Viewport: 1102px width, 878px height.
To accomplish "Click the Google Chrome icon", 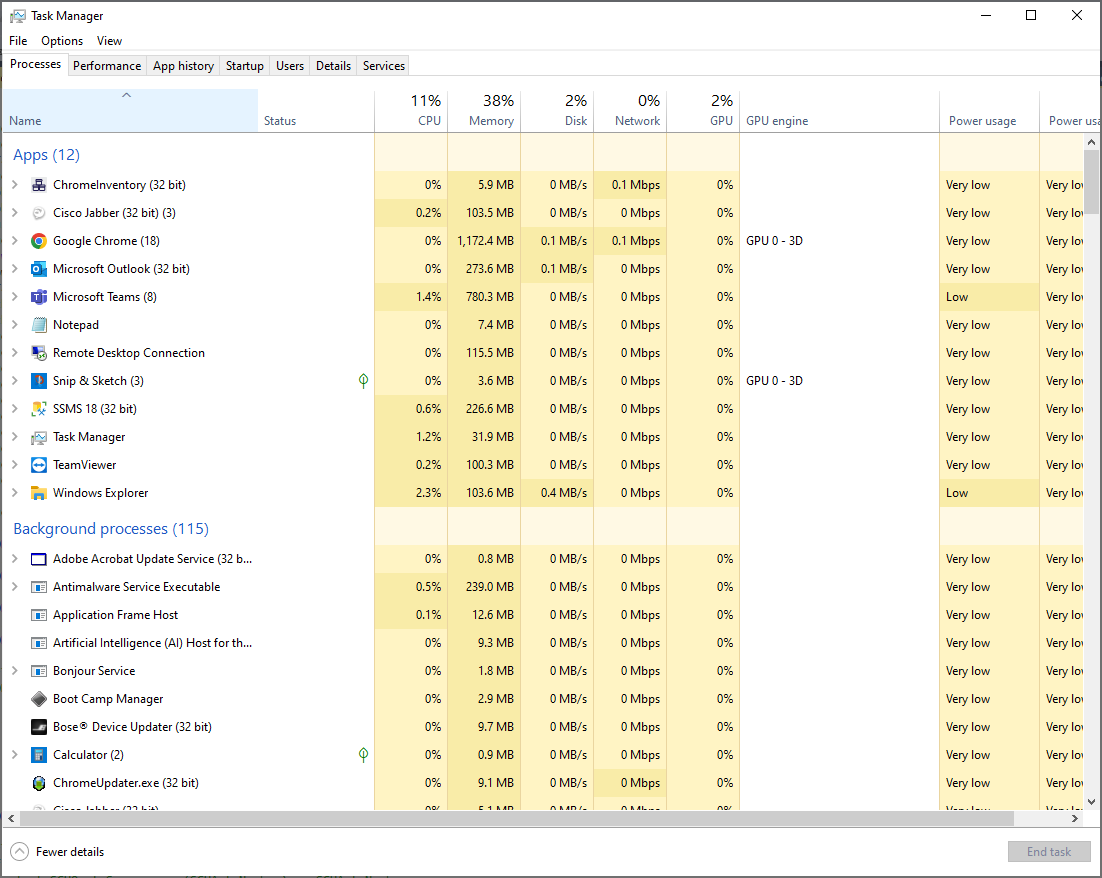I will click(x=39, y=241).
